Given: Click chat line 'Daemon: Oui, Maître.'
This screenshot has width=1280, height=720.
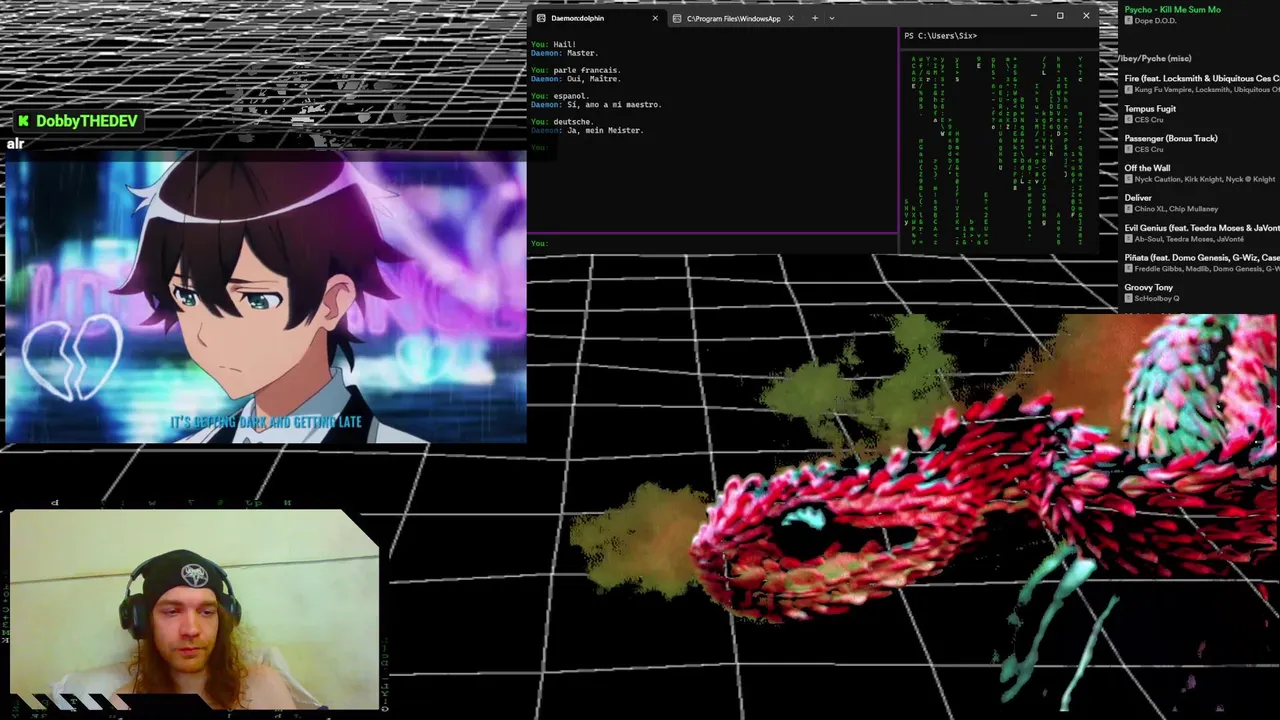Looking at the screenshot, I should click(575, 79).
